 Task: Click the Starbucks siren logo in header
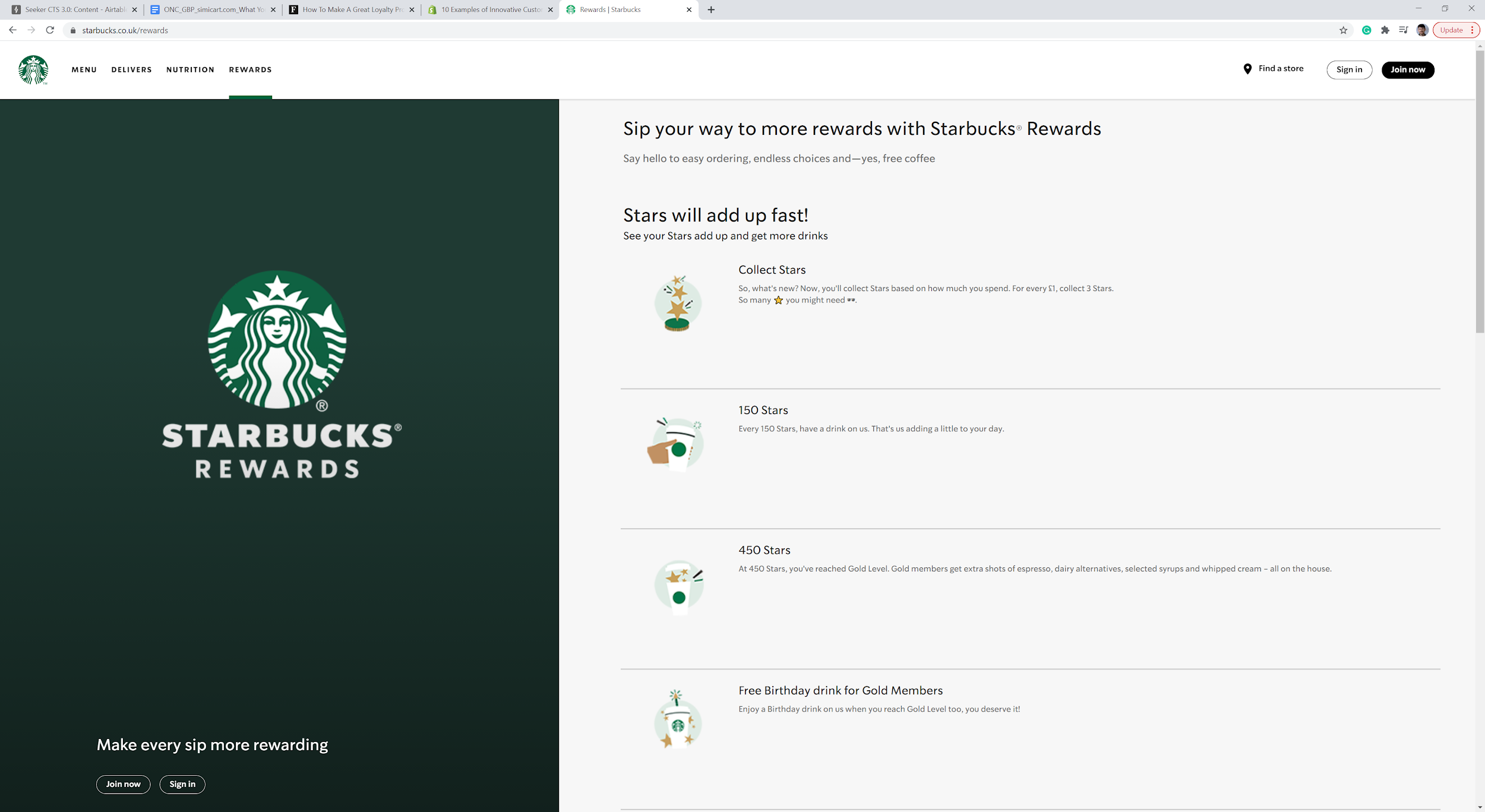[x=33, y=69]
